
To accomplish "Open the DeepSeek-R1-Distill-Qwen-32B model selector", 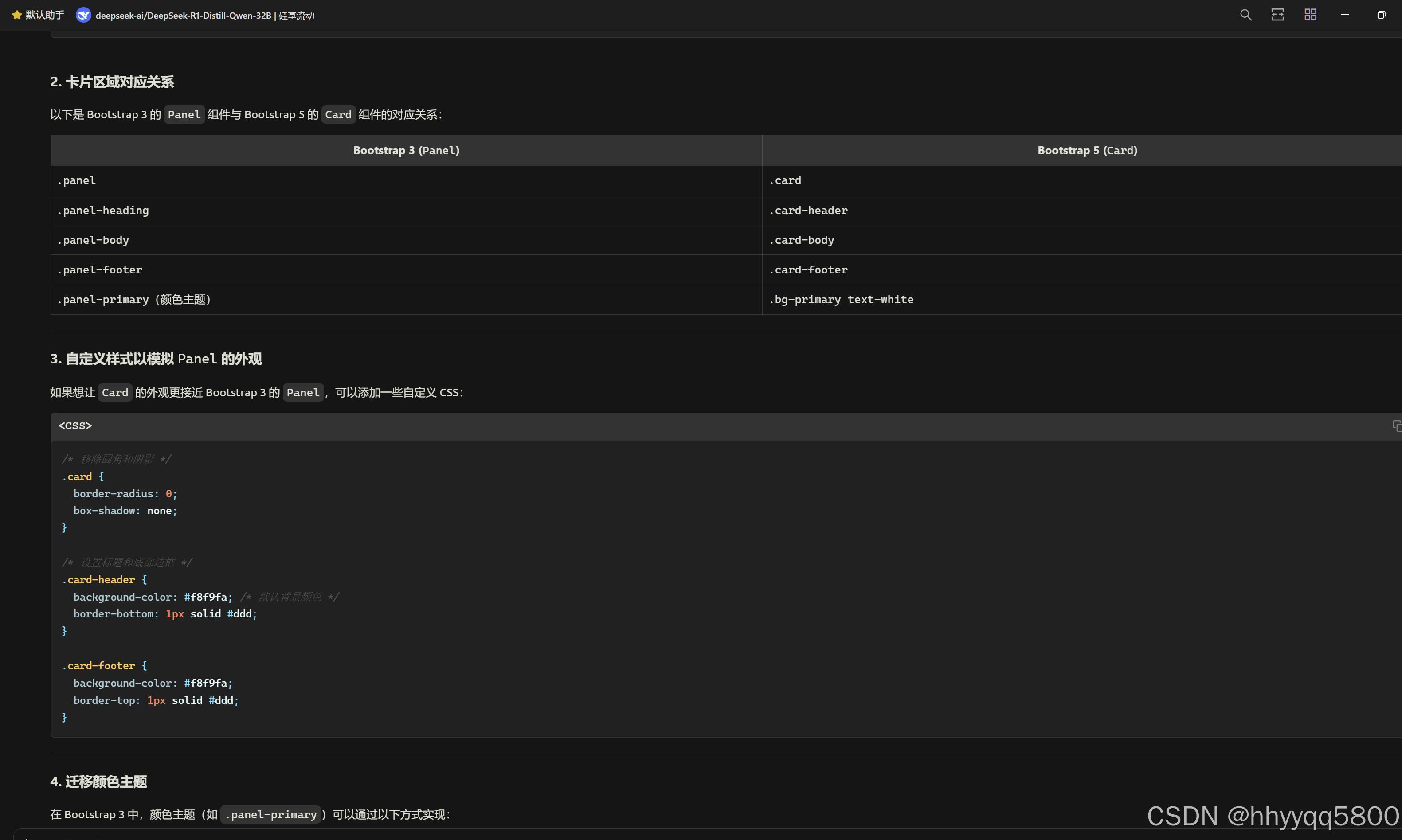I will tap(204, 15).
